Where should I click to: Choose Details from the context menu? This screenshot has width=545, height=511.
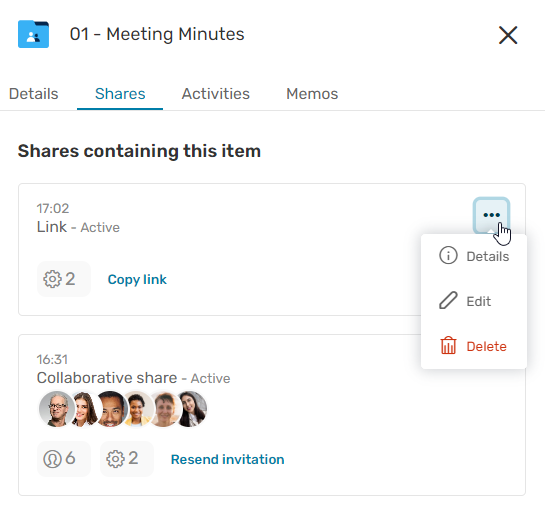click(474, 256)
